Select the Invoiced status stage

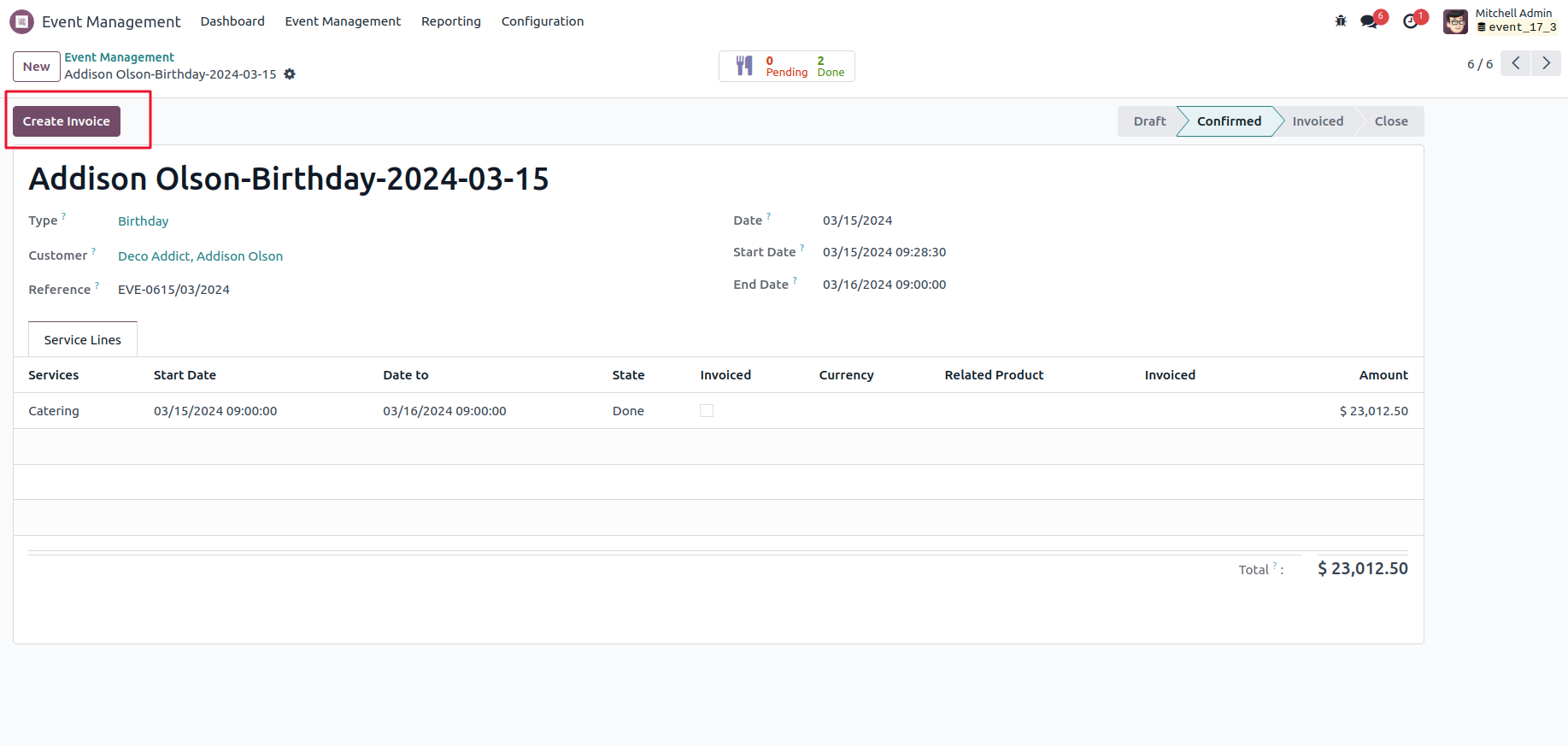1318,121
